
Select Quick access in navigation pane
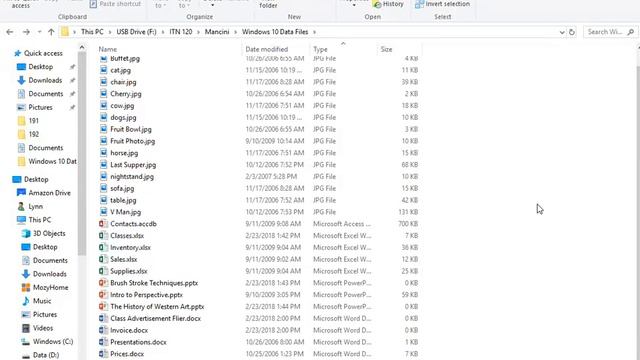tap(38, 53)
